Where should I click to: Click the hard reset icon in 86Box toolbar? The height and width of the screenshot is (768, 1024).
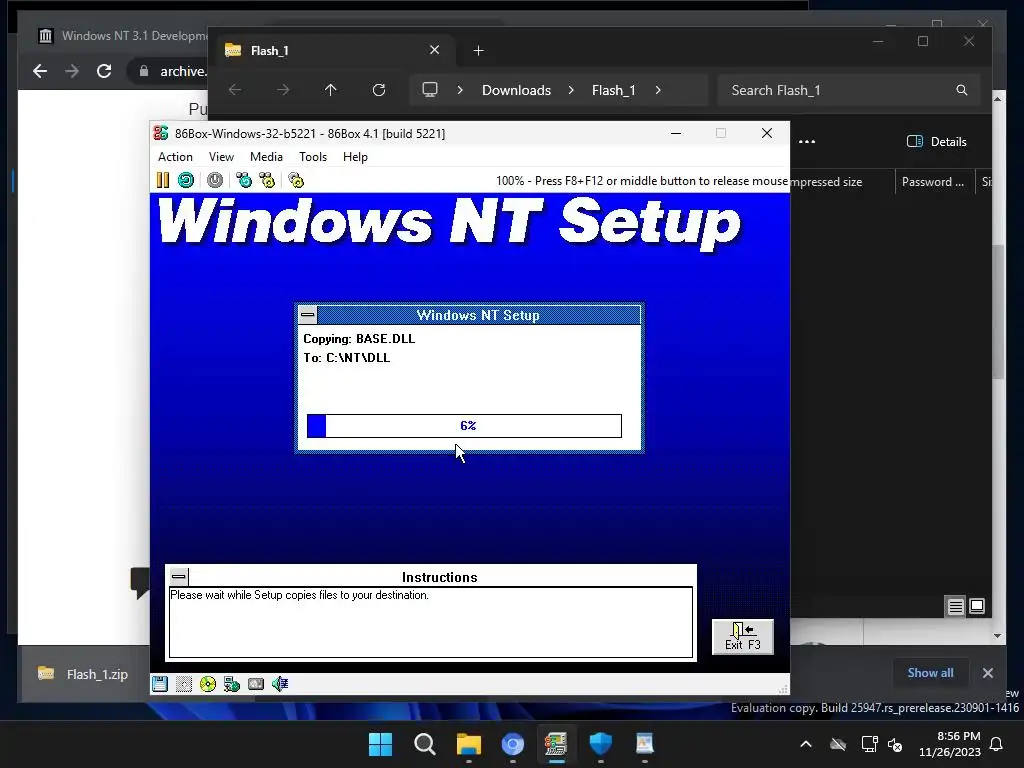(x=186, y=180)
